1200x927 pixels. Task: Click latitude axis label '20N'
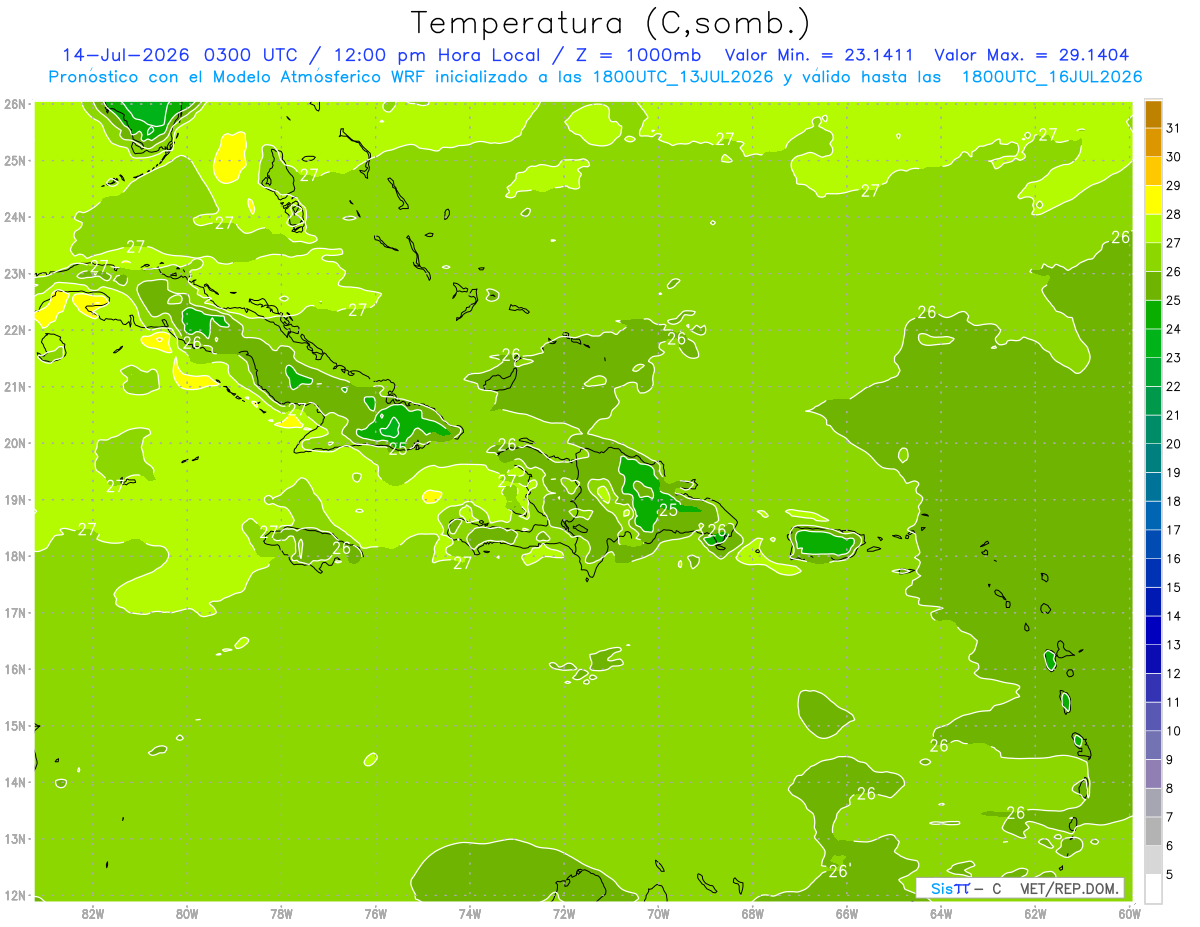point(14,443)
